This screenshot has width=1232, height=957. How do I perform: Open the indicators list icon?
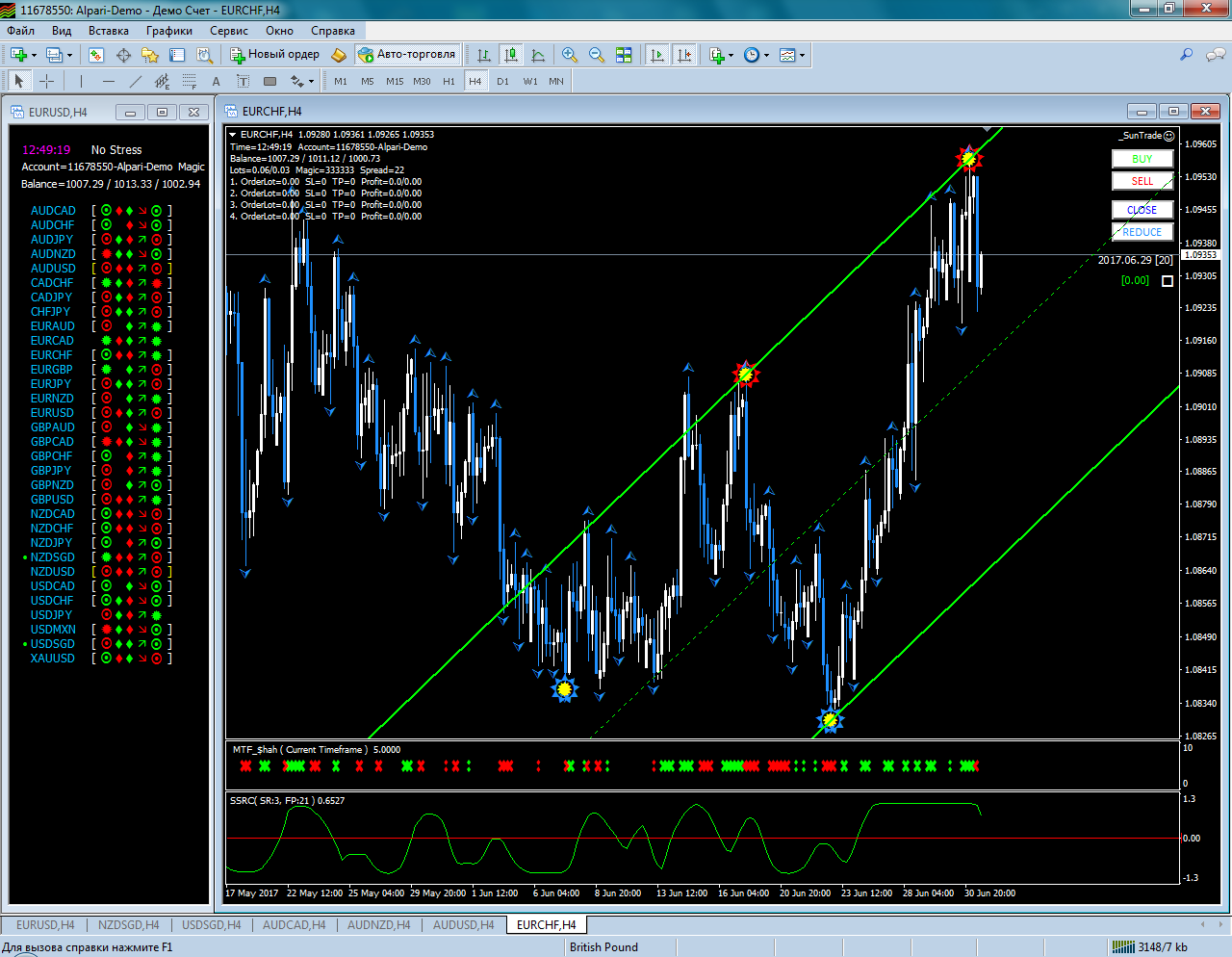[x=716, y=55]
